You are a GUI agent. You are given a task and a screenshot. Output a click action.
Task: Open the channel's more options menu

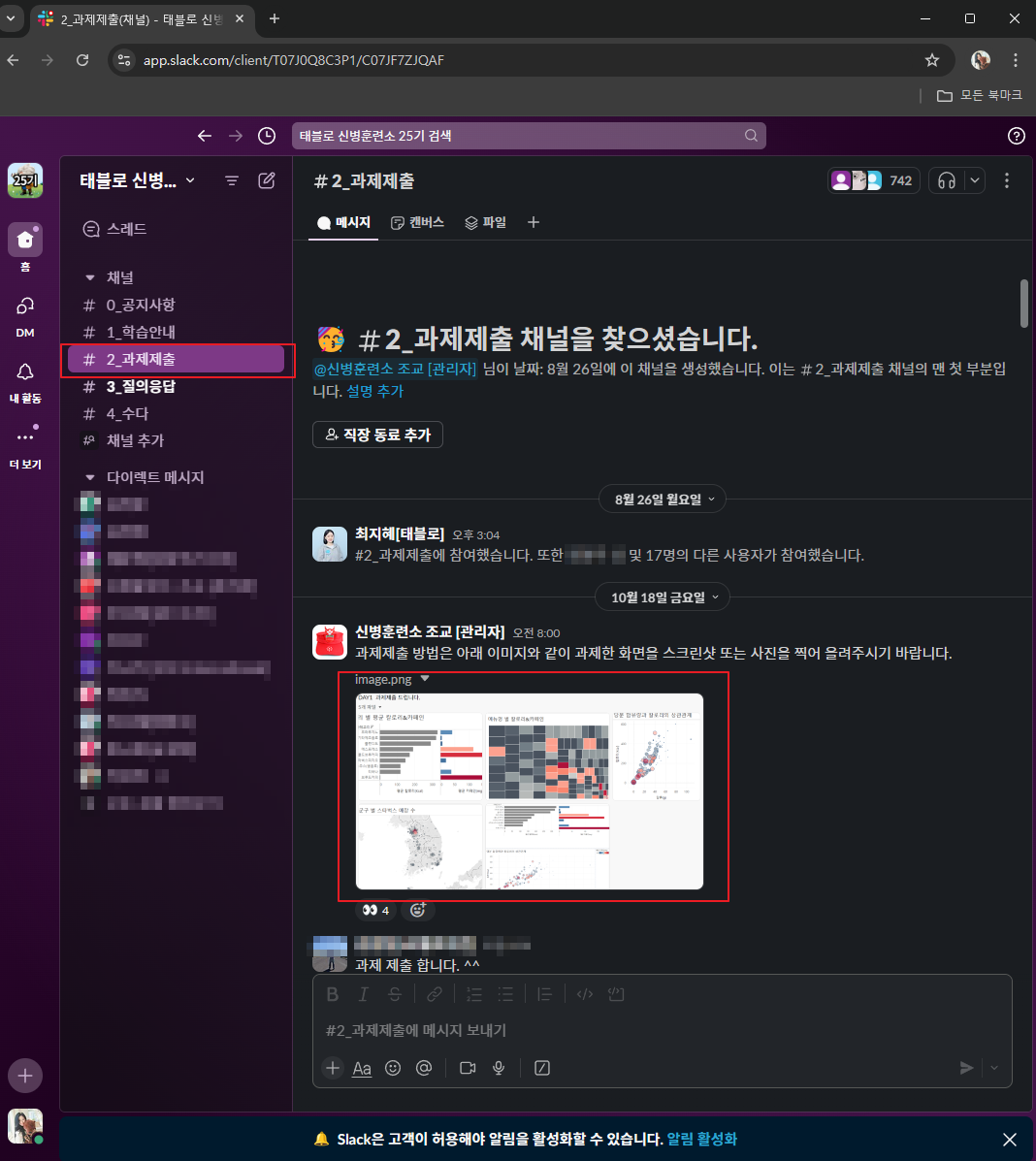pos(1006,180)
